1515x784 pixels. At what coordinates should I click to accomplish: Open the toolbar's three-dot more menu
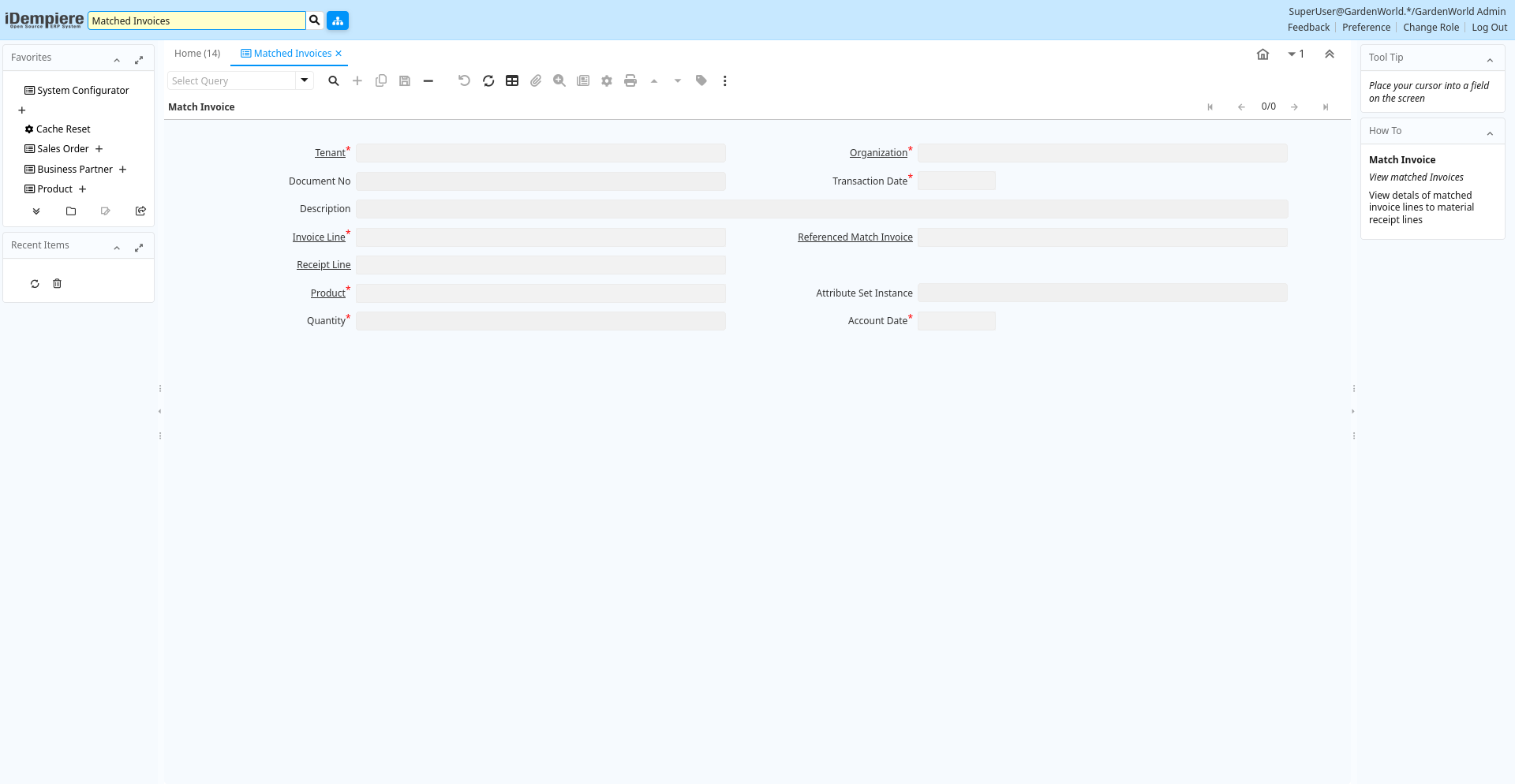click(x=724, y=80)
